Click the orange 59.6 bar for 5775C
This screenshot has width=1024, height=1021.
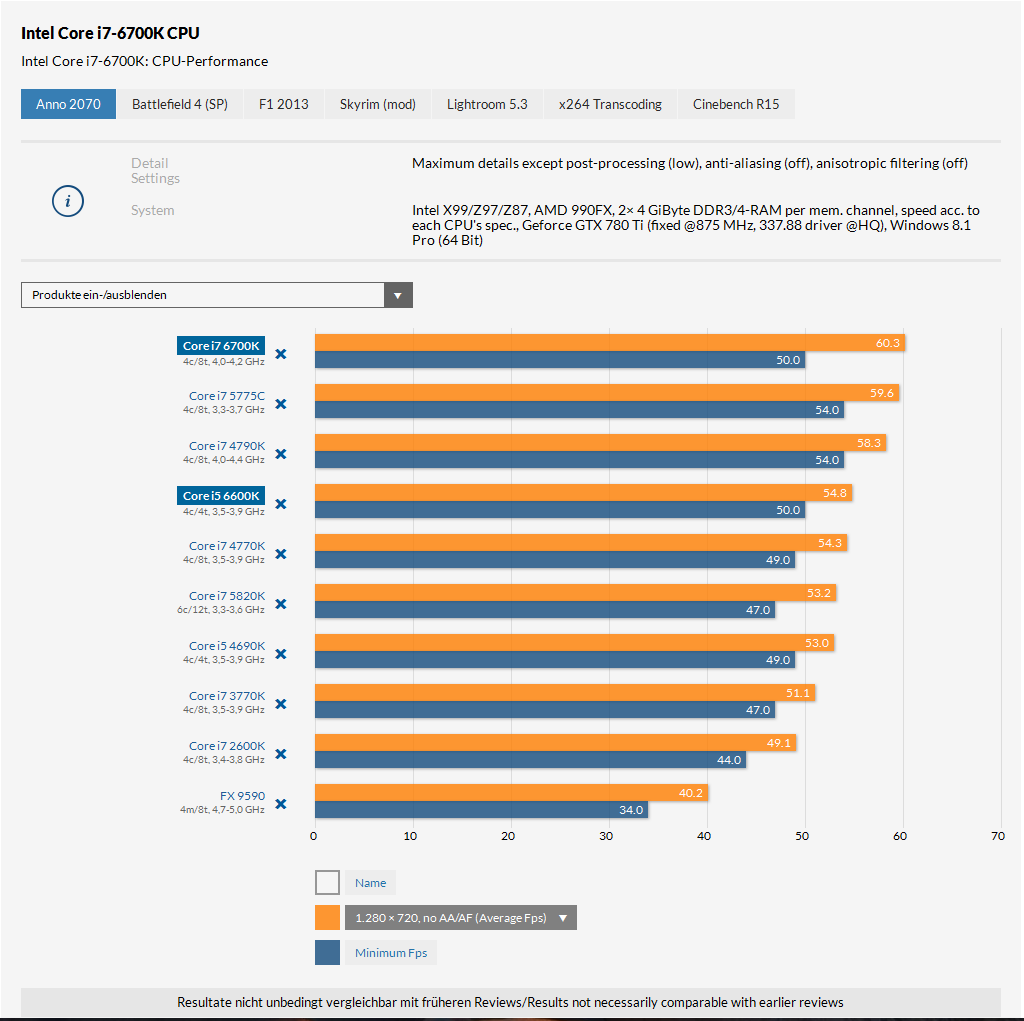coord(607,393)
